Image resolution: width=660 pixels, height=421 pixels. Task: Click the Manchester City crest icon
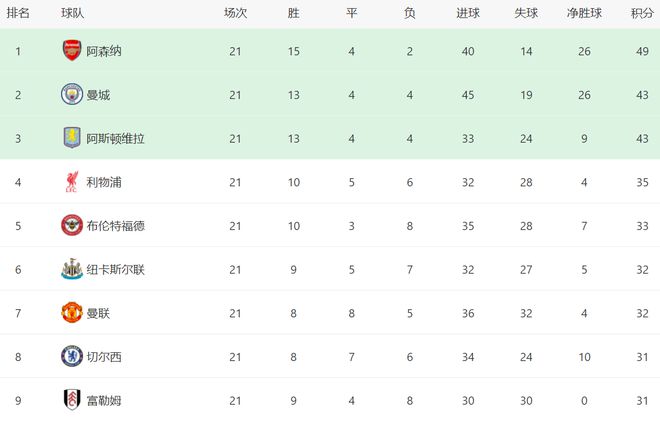coord(72,94)
